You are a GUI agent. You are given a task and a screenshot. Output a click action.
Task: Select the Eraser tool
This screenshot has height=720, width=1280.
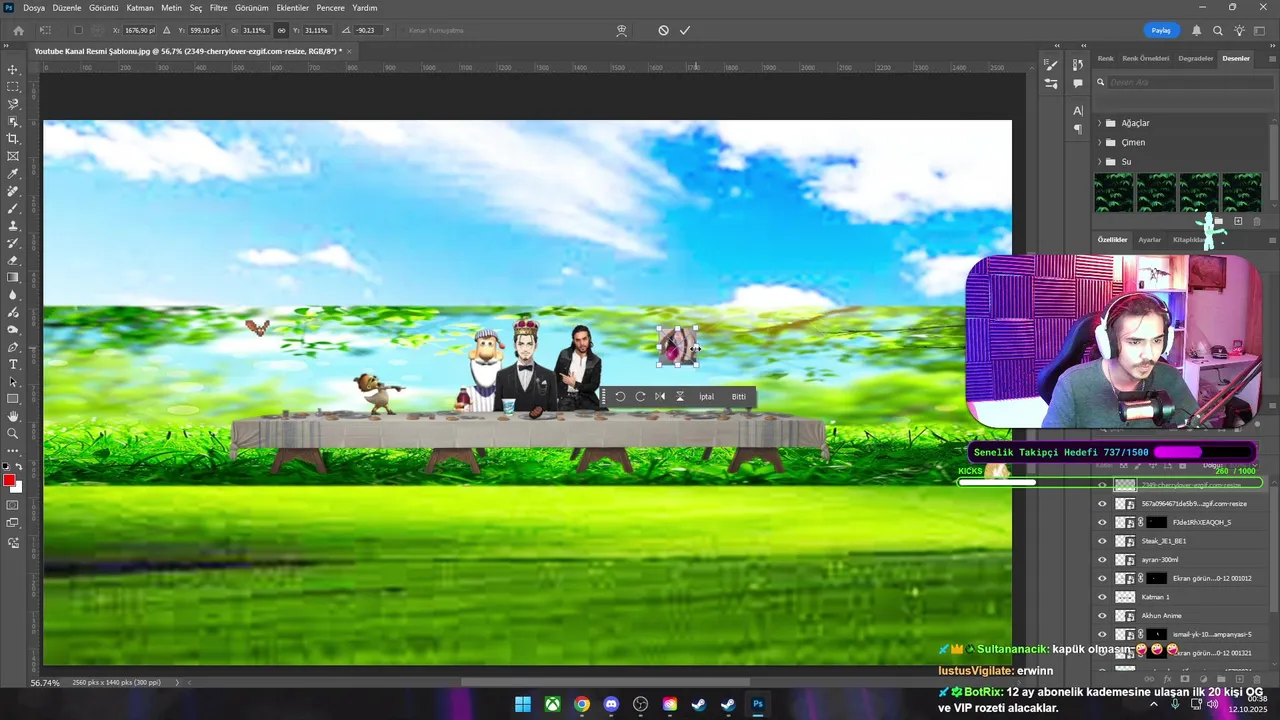[13, 260]
